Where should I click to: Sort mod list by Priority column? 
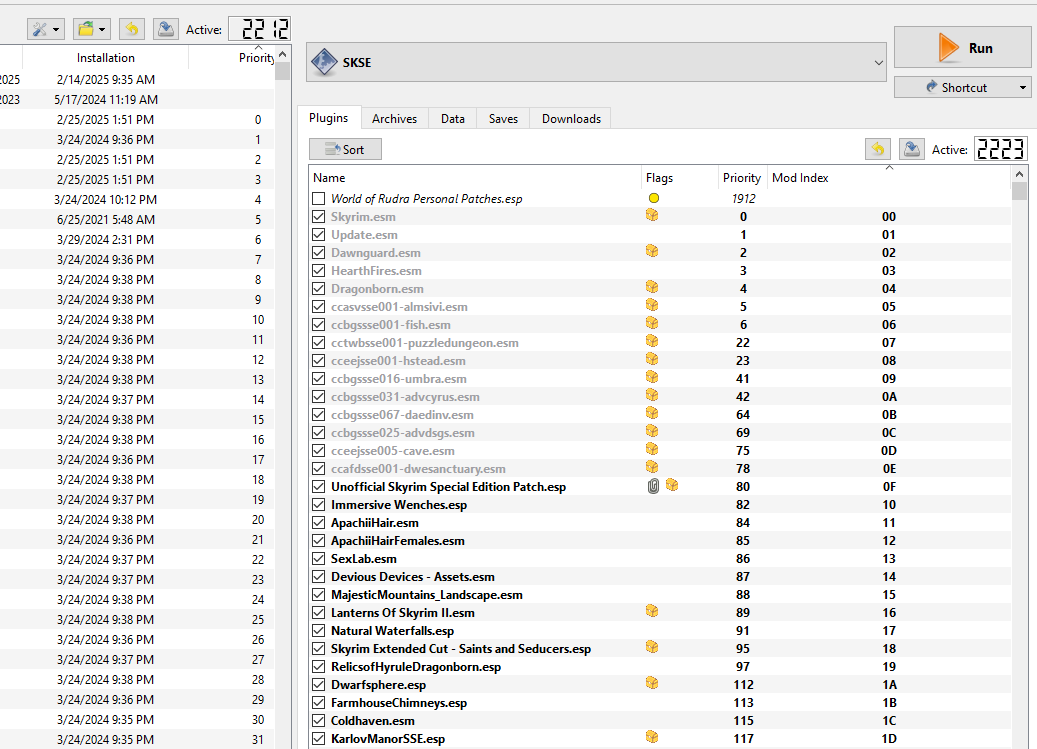(257, 58)
